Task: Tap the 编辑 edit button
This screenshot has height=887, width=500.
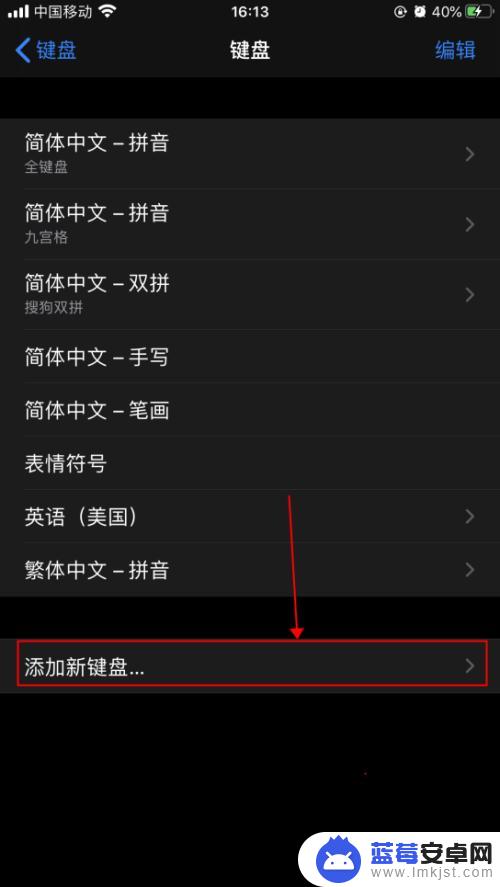Action: (455, 50)
